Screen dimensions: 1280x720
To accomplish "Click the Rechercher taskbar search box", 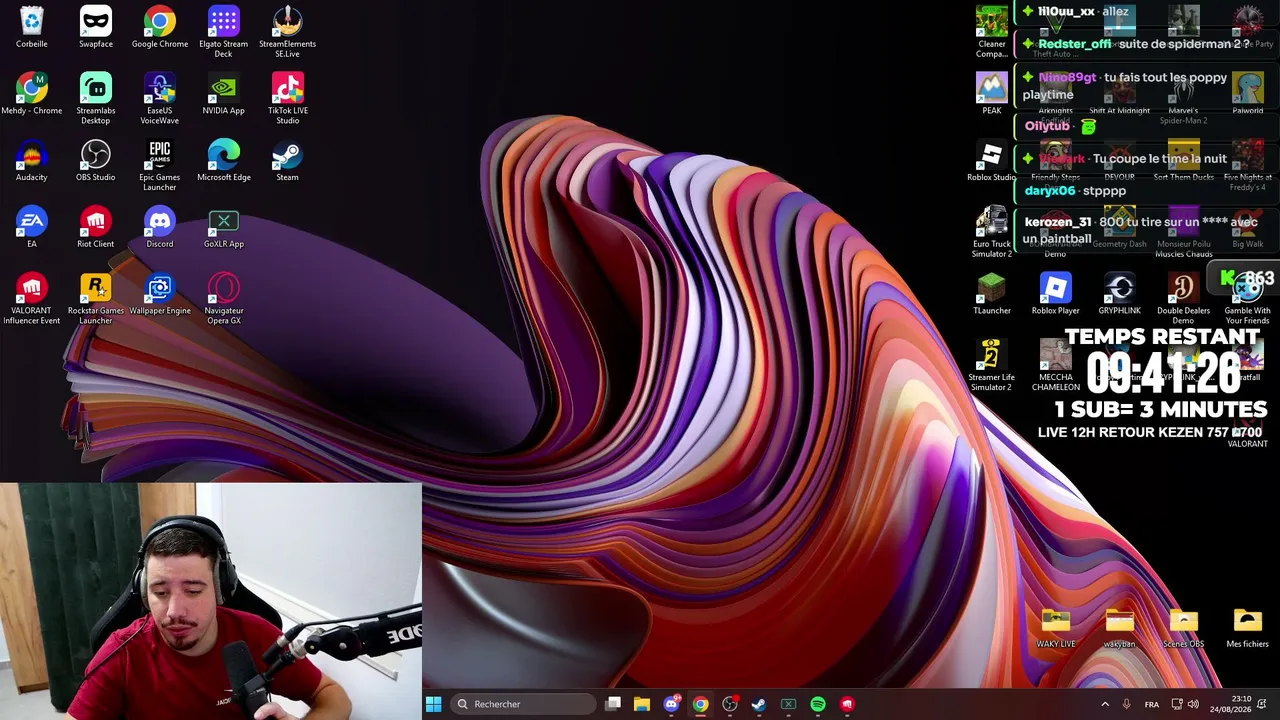I will point(523,704).
